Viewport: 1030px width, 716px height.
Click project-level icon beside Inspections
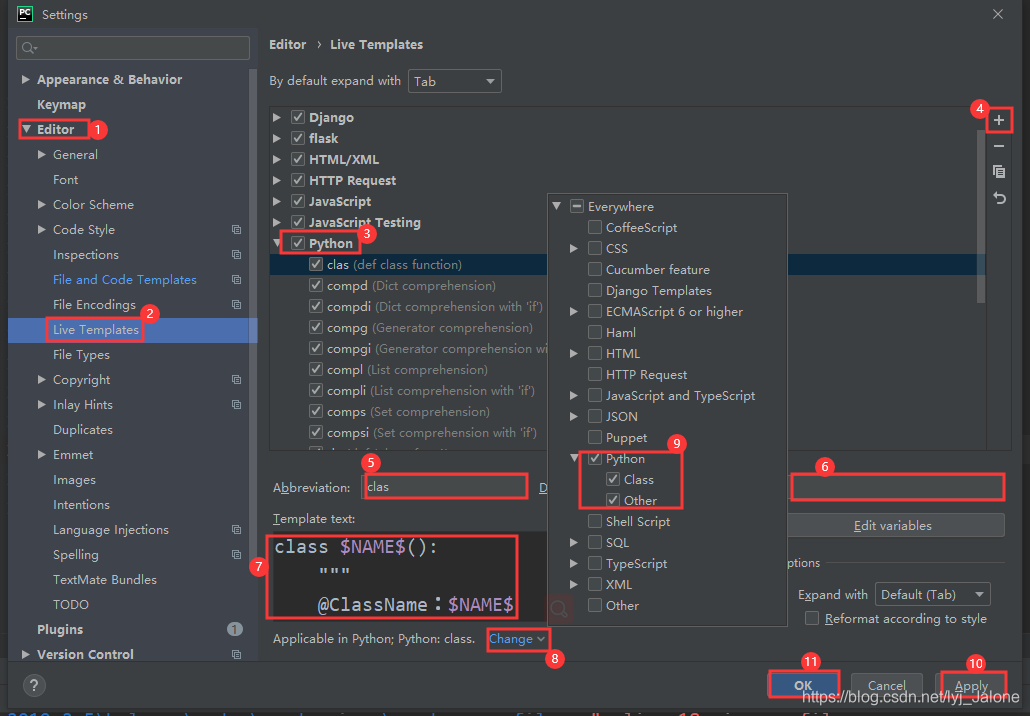(236, 254)
